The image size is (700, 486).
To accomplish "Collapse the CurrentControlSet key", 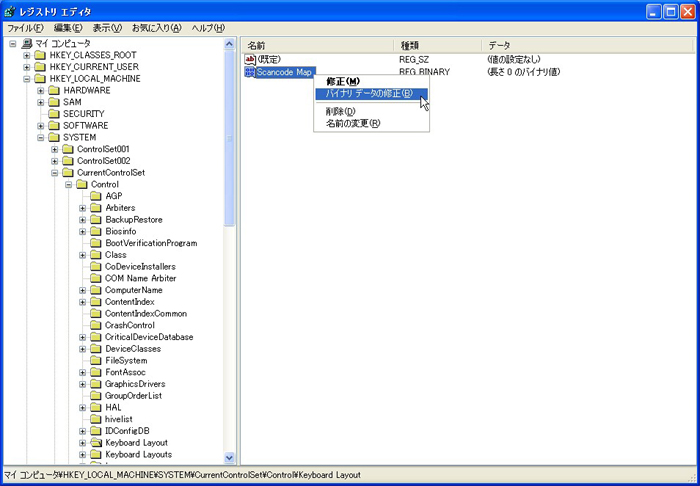I will [54, 173].
